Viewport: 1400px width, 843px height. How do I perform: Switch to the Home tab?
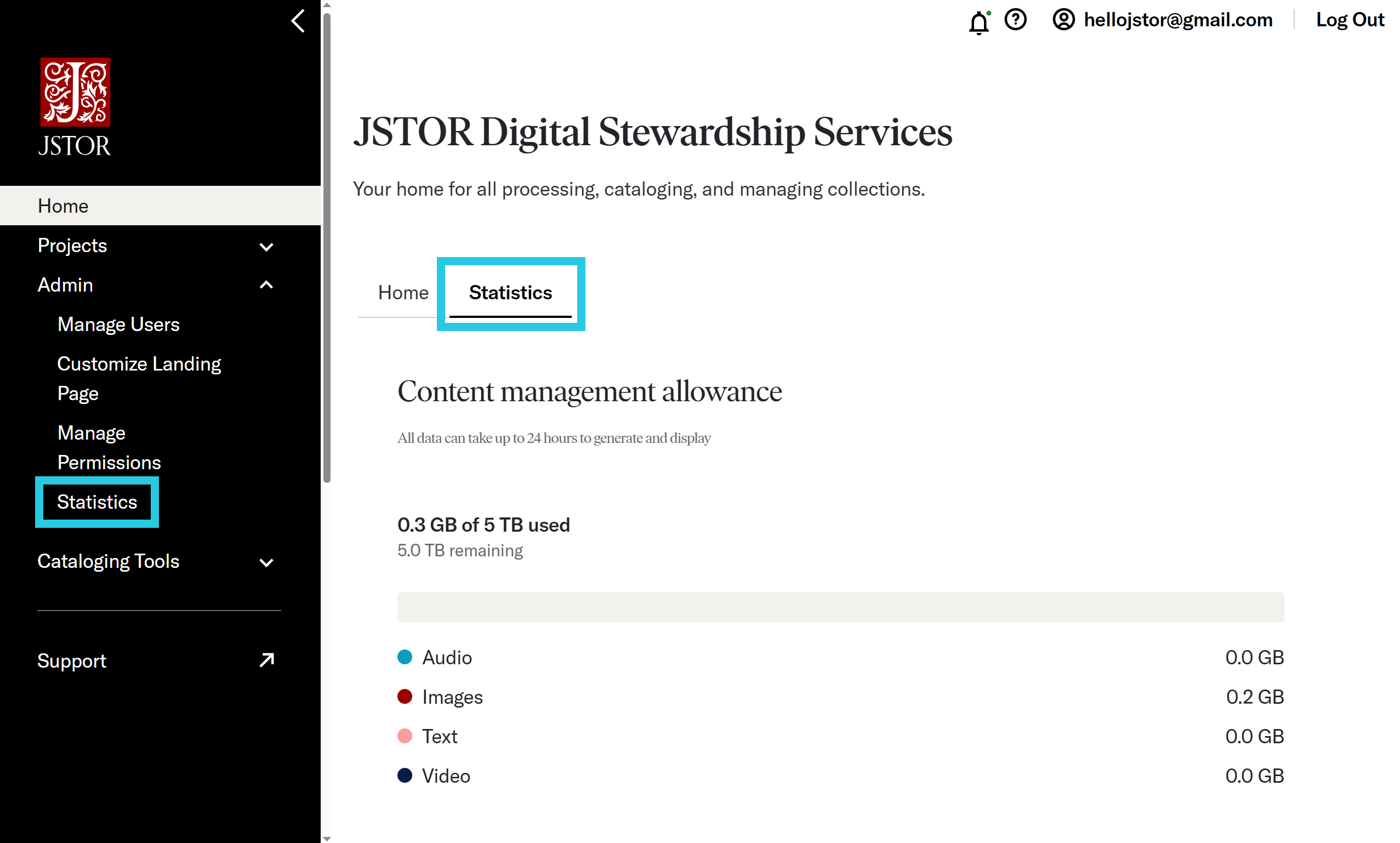point(403,293)
